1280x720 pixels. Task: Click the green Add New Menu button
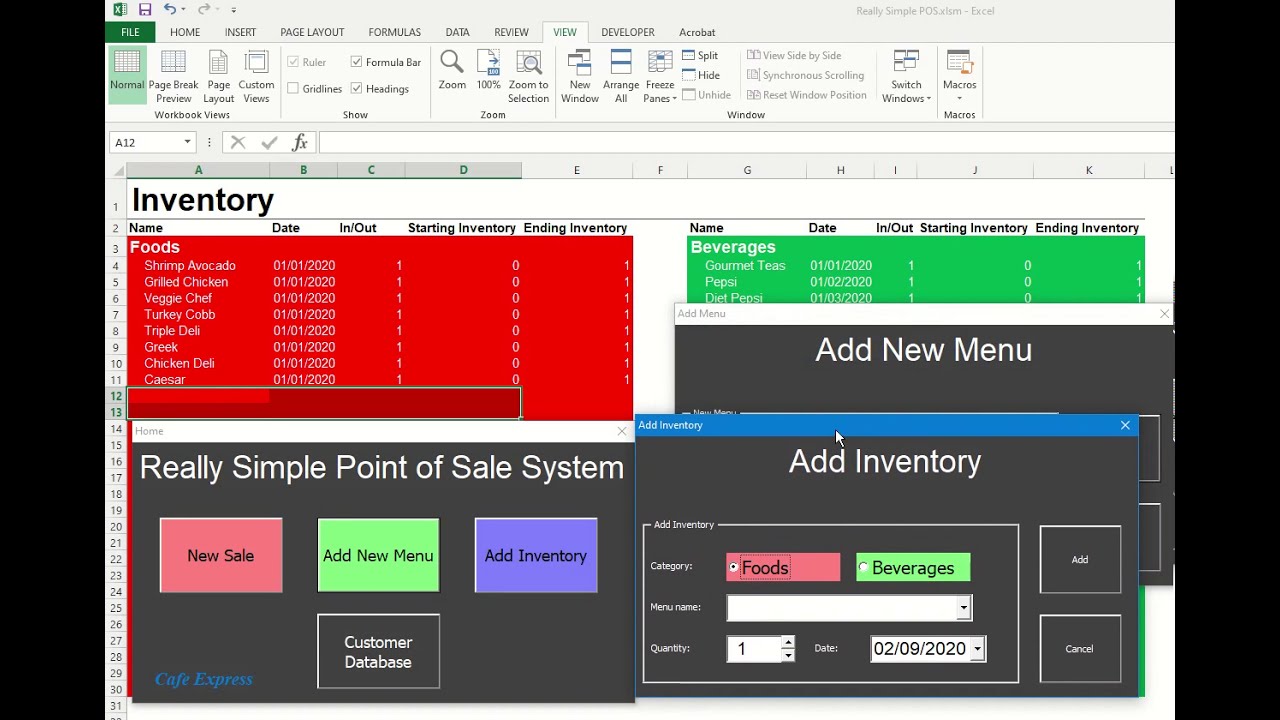pyautogui.click(x=378, y=556)
